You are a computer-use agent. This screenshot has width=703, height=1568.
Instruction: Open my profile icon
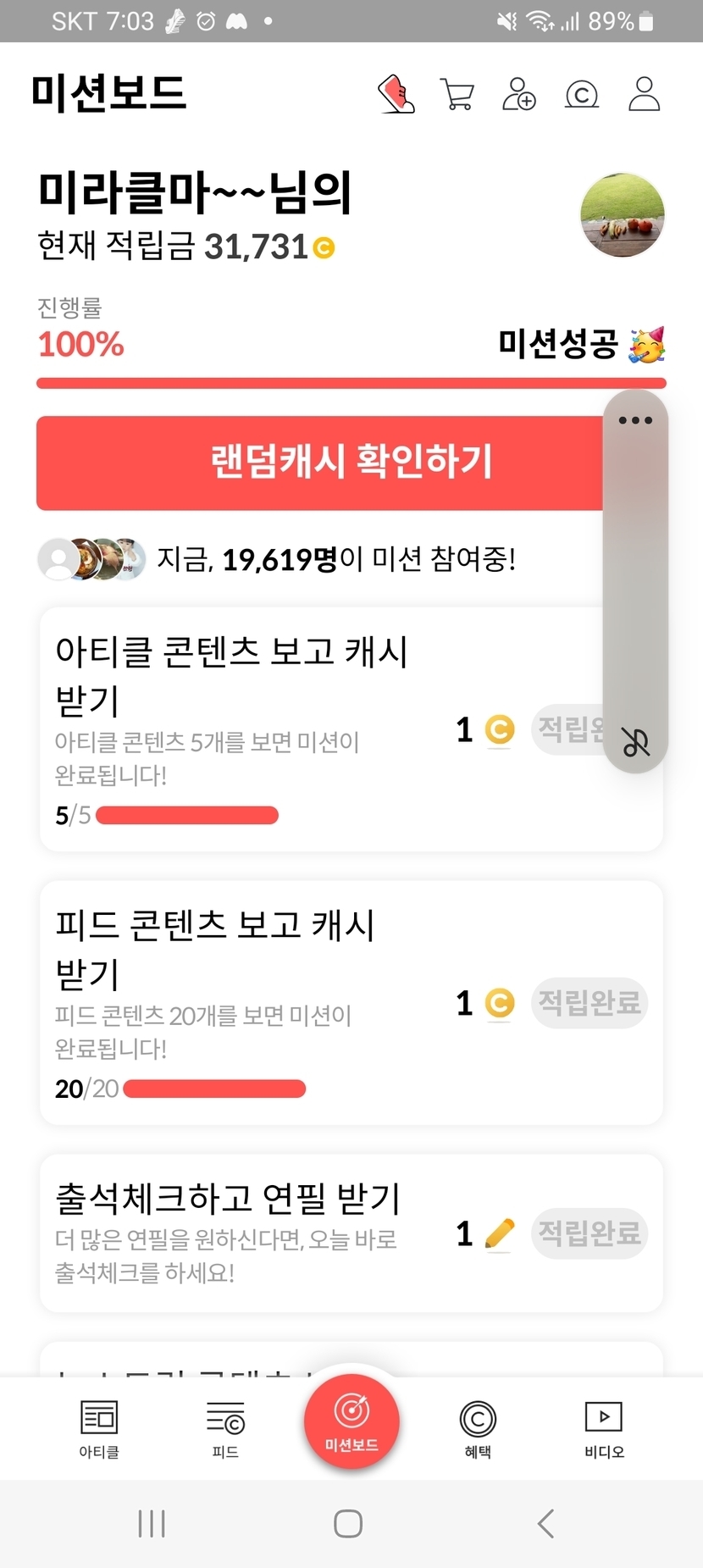[644, 94]
